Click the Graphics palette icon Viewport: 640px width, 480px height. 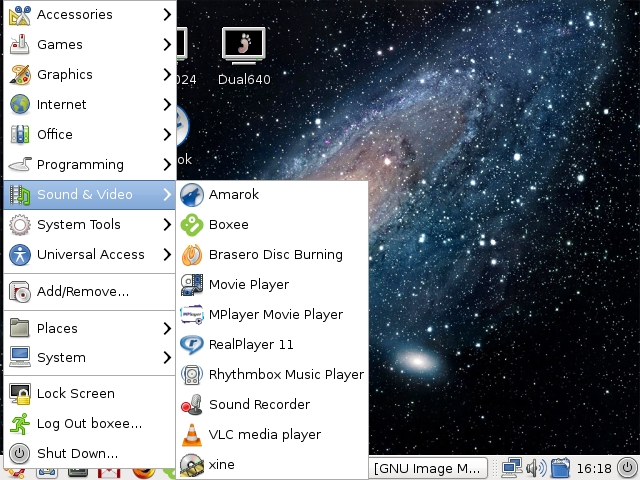(x=20, y=75)
